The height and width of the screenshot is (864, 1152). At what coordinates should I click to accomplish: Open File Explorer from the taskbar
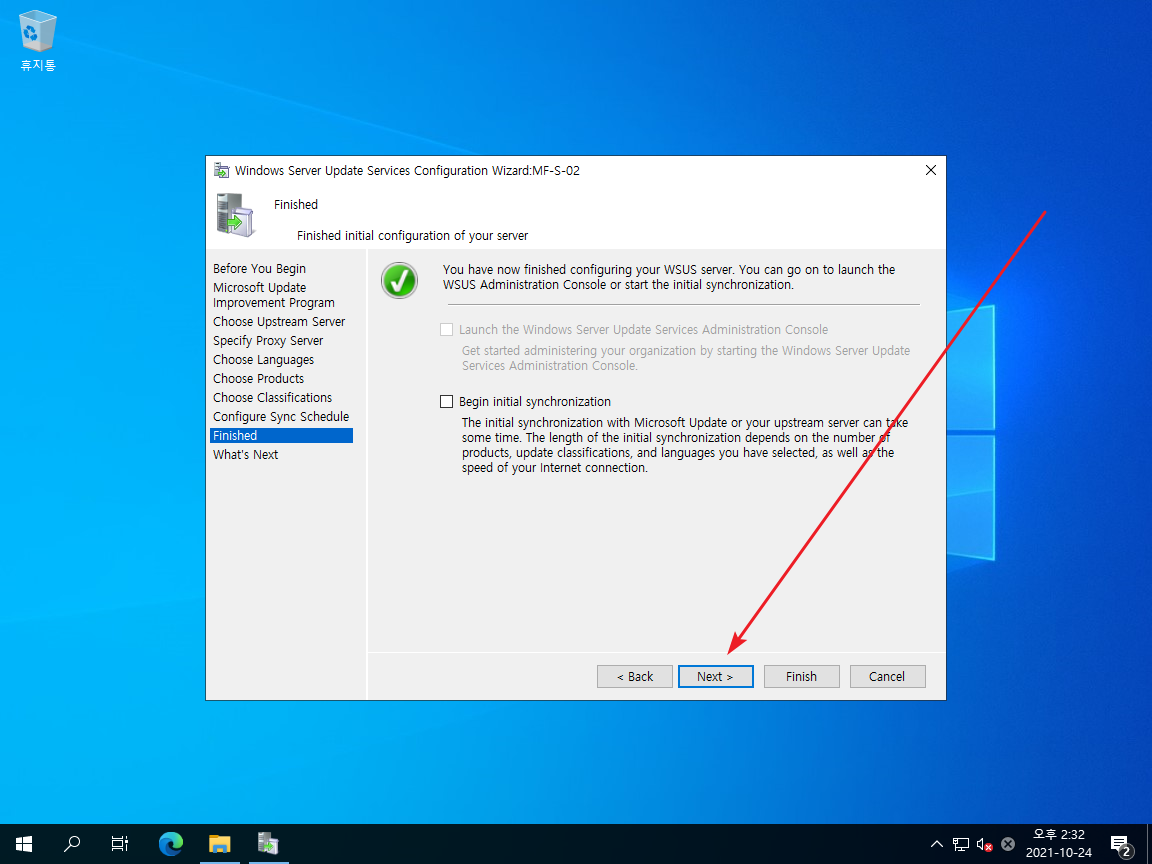[x=220, y=843]
